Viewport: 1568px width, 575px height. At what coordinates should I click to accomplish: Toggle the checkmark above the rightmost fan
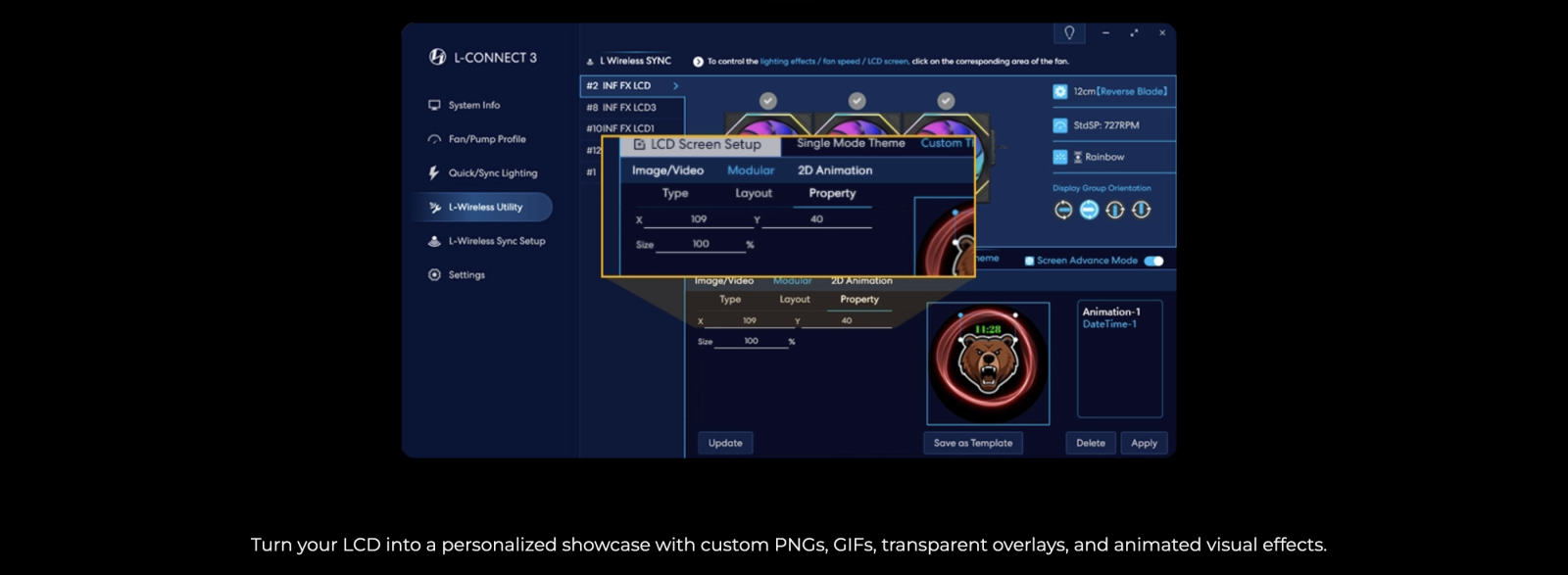946,101
